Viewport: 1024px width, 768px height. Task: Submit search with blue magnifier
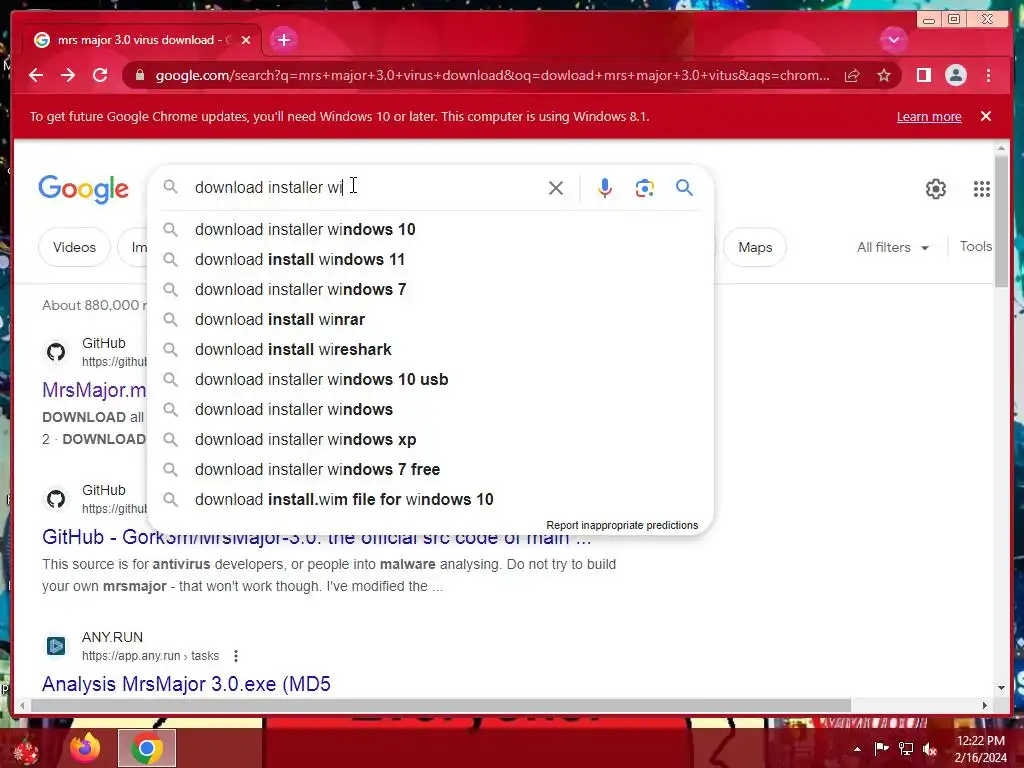click(x=684, y=188)
